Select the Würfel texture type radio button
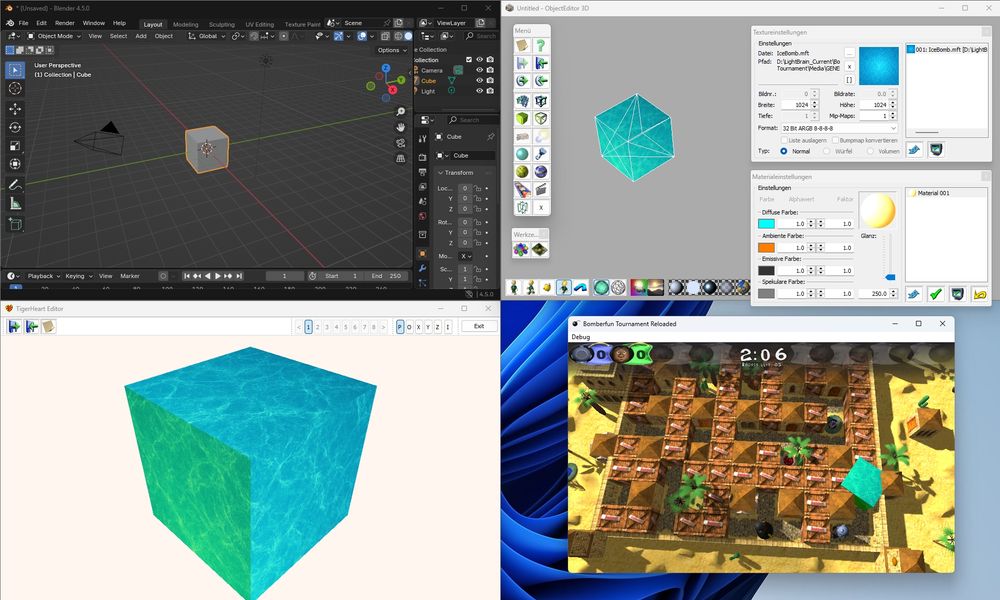Viewport: 1000px width, 600px height. point(827,151)
